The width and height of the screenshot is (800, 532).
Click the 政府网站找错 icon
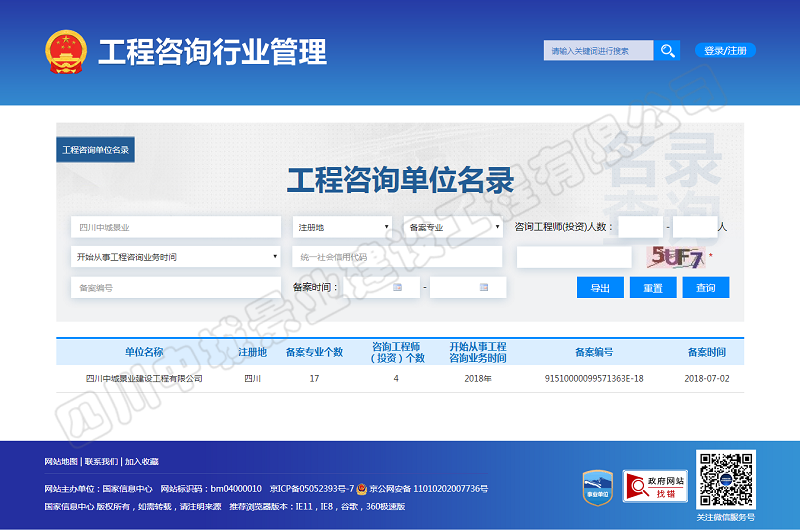[655, 486]
